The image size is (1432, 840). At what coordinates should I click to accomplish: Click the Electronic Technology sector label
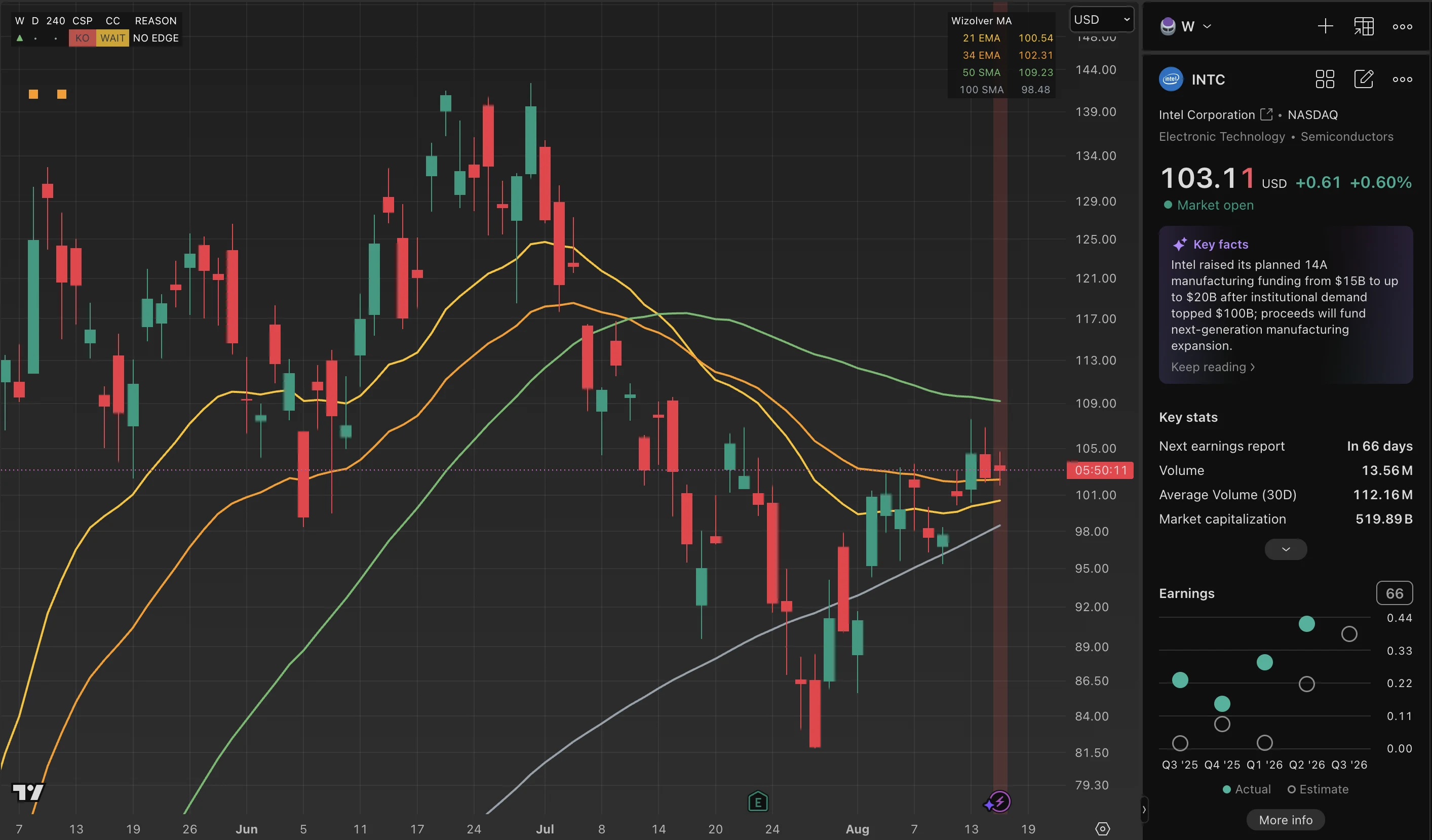[x=1222, y=136]
